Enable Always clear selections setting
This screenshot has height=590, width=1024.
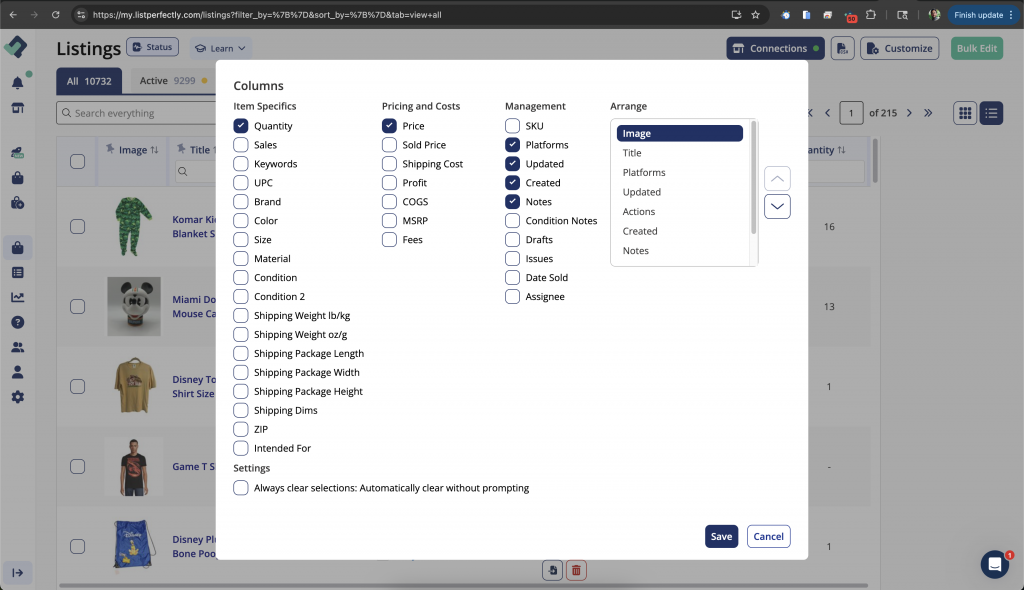(240, 488)
